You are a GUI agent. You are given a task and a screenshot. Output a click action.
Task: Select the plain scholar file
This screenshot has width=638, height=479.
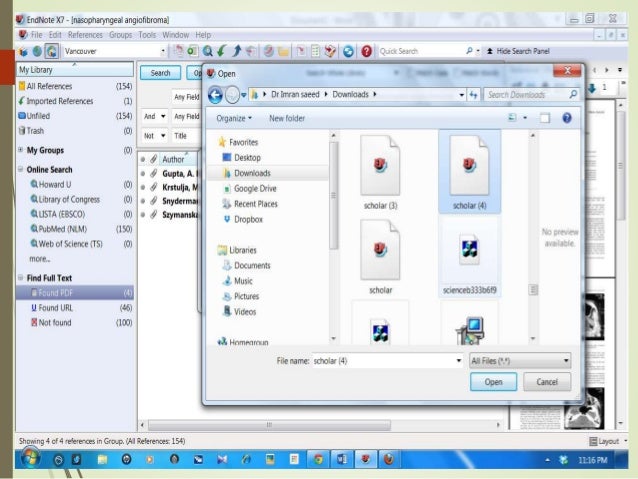coord(380,257)
